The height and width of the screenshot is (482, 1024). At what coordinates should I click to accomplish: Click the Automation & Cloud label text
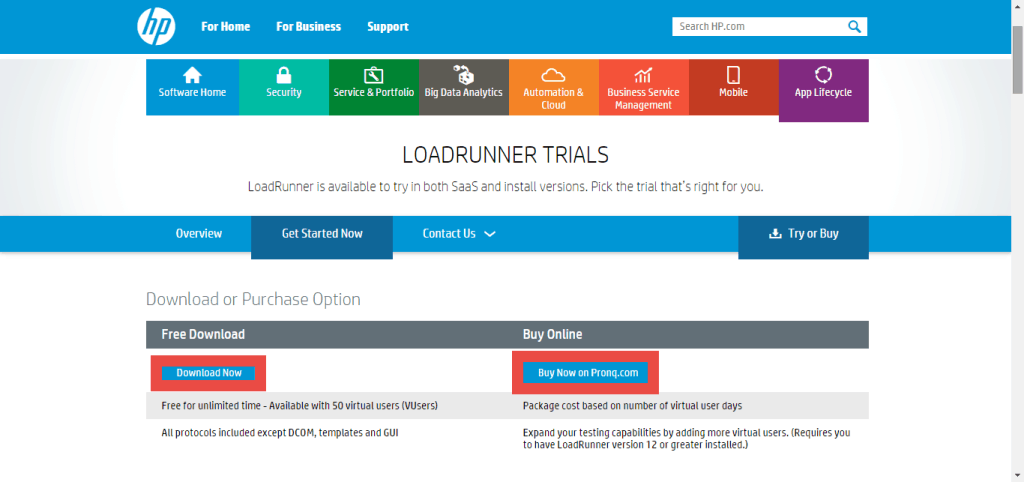[553, 99]
